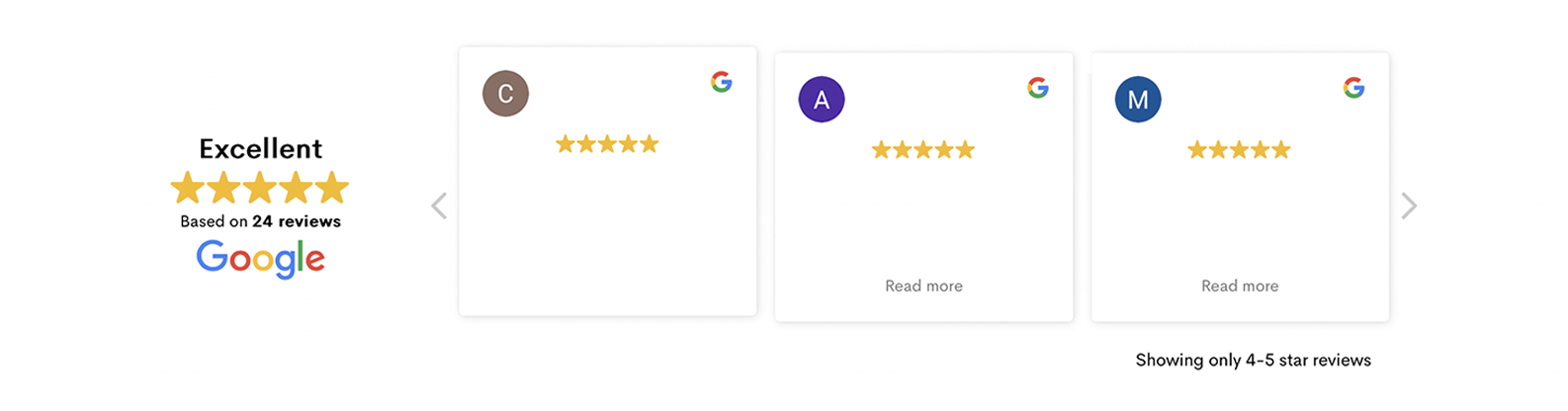Viewport: 1568px width, 411px height.
Task: Click the five stars under Excellent
Action: [x=260, y=188]
